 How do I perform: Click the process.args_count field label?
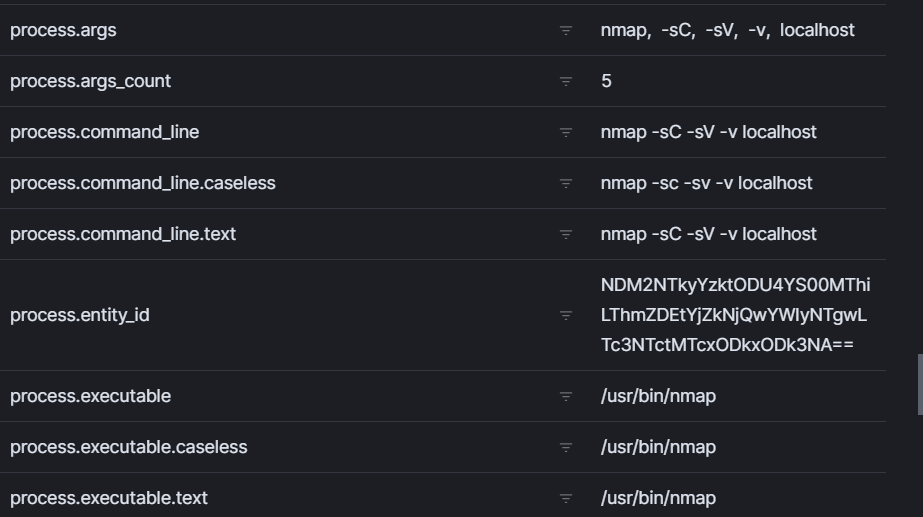pyautogui.click(x=90, y=81)
